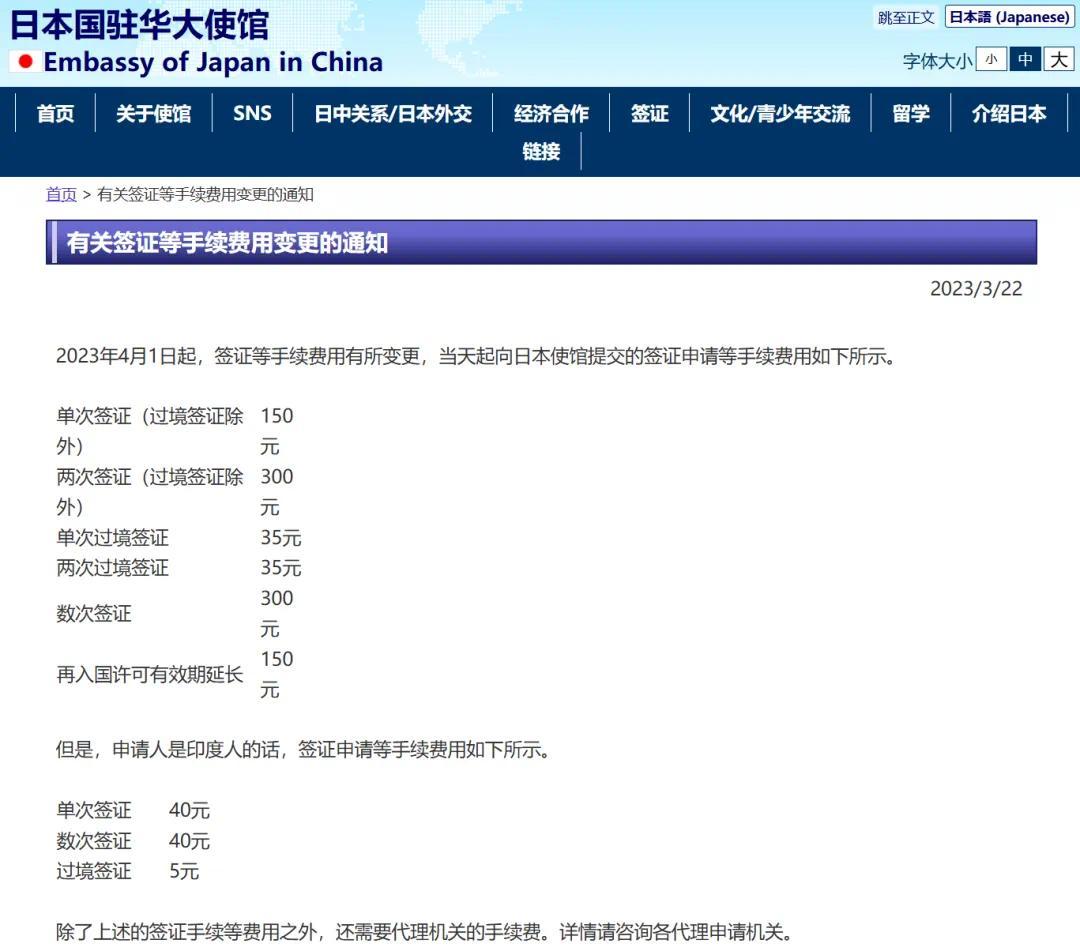Click the 两次过境签证 row label
The height and width of the screenshot is (951, 1080).
[112, 568]
